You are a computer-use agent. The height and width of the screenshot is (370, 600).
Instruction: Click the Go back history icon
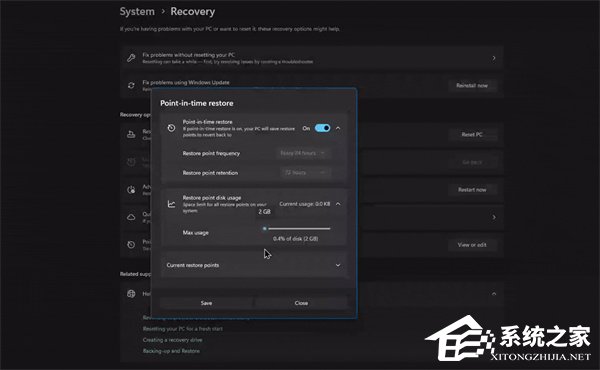pyautogui.click(x=131, y=162)
